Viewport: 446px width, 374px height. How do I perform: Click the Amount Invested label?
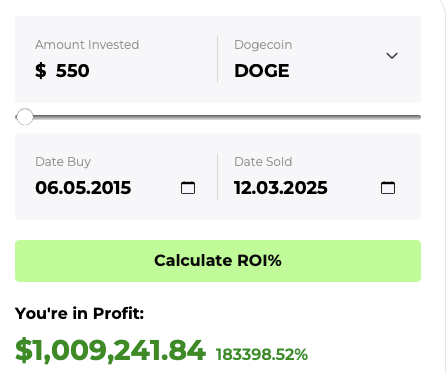87,45
